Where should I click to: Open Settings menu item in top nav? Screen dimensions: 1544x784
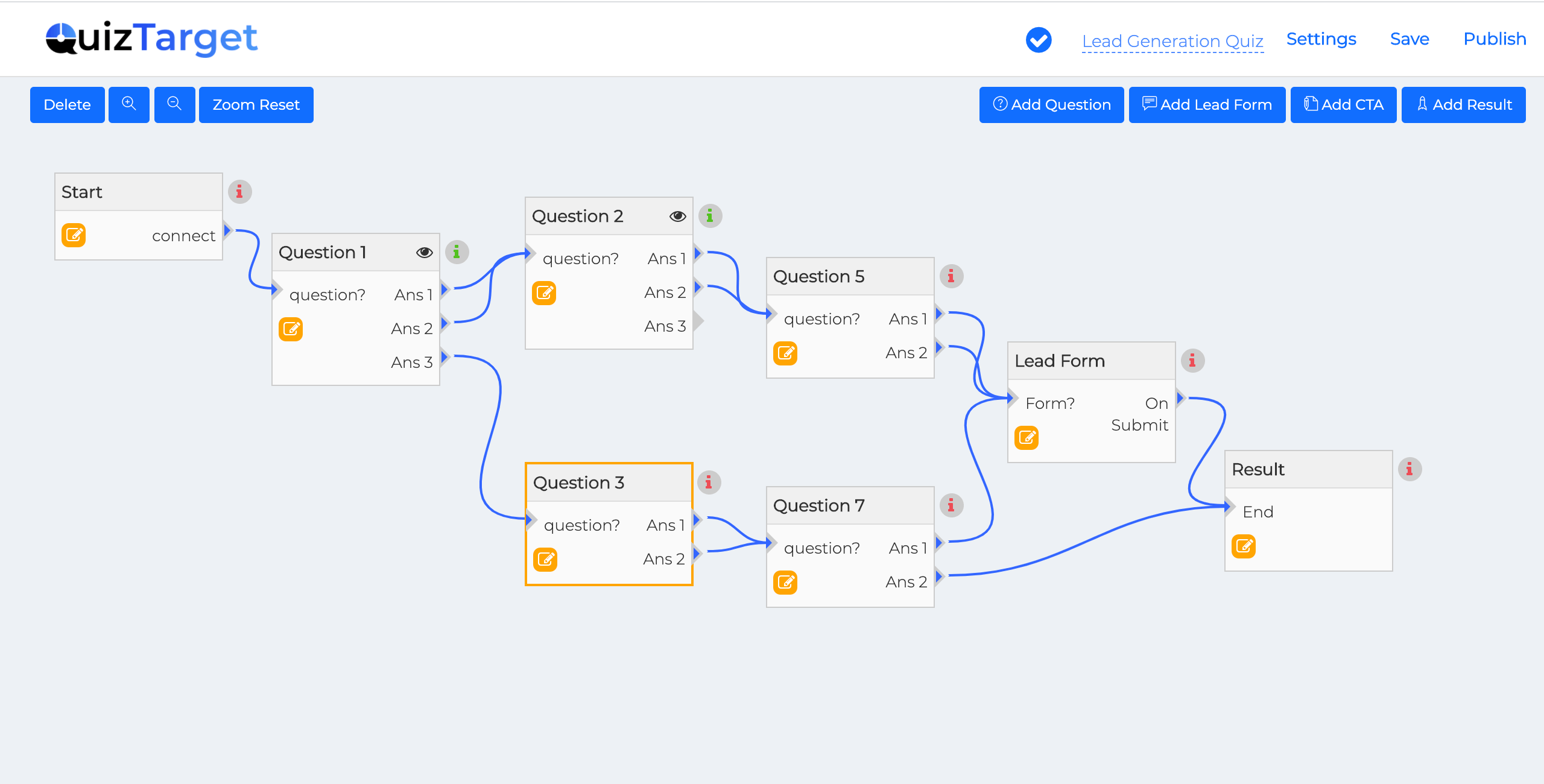coord(1322,38)
